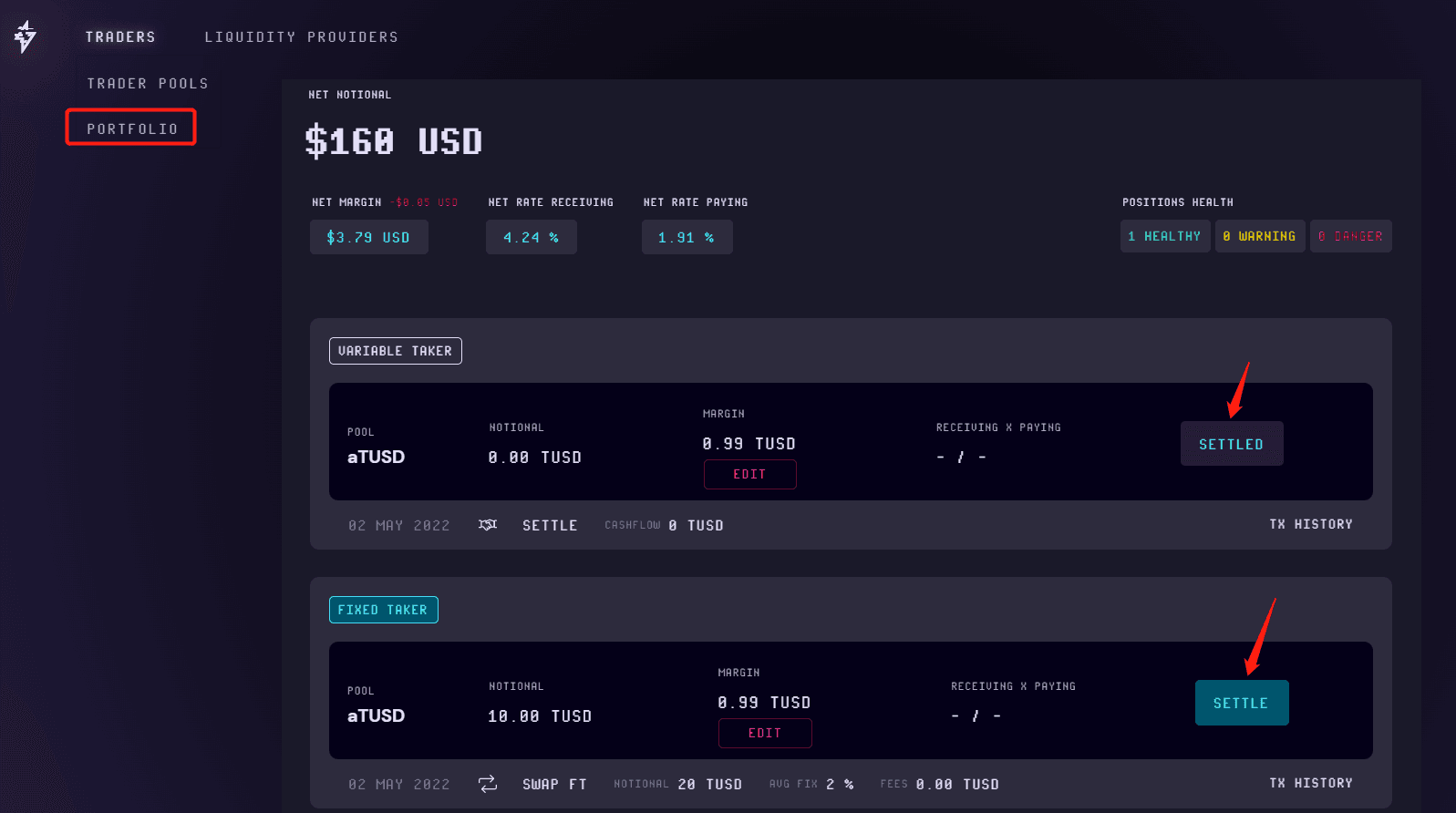
Task: Click the 0 Warning positions badge
Action: pyautogui.click(x=1260, y=236)
